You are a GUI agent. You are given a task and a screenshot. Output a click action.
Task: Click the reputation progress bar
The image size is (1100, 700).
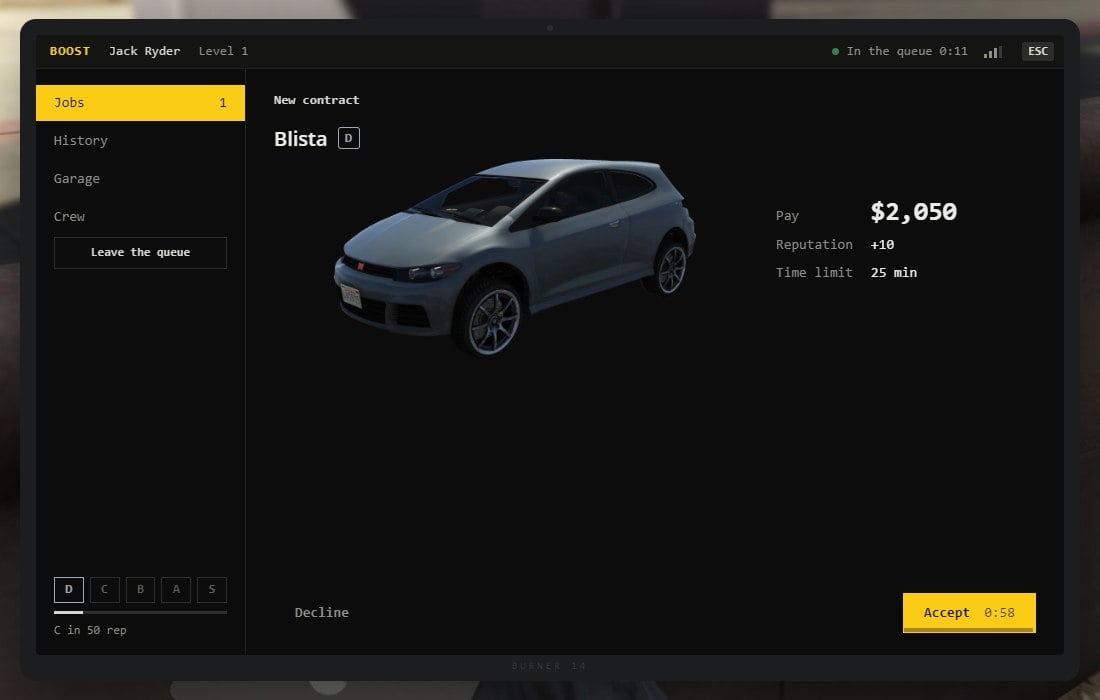point(140,612)
